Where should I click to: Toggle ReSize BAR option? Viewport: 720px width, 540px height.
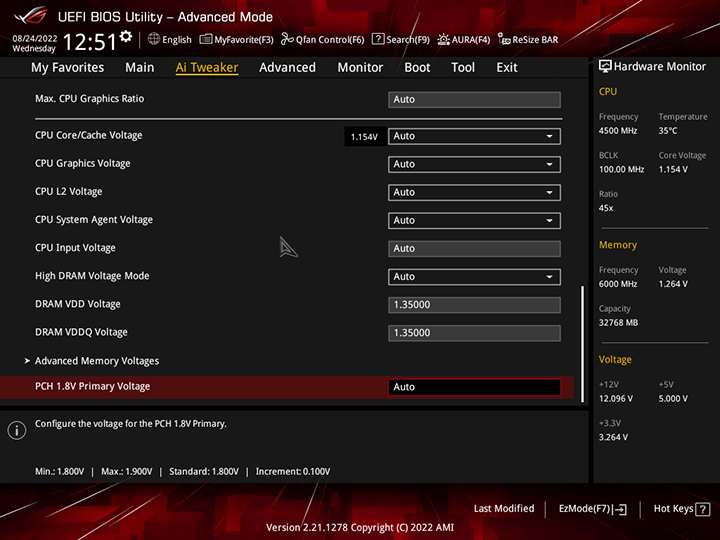(528, 40)
